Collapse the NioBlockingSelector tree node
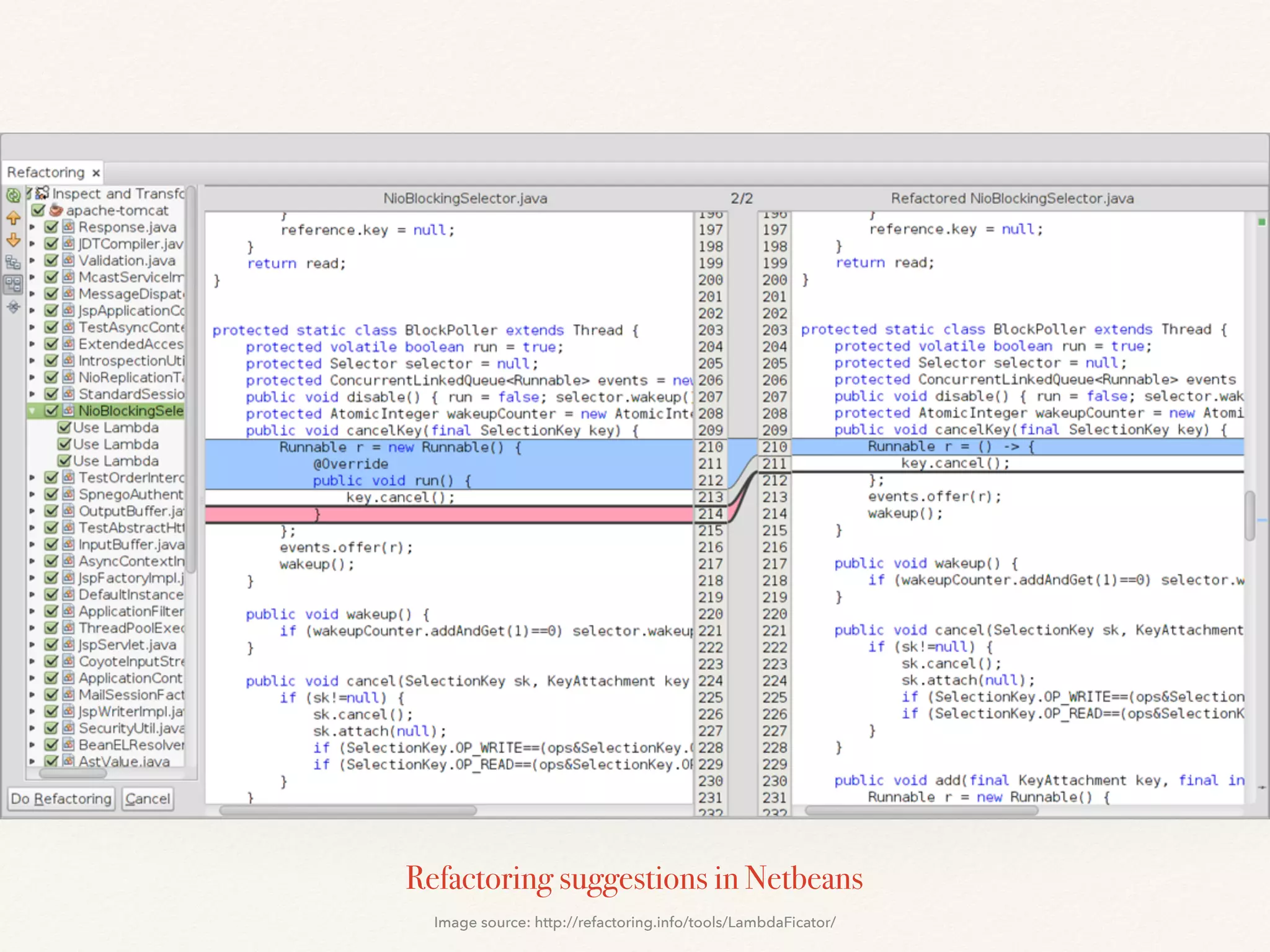Viewport: 1270px width, 952px height. point(32,411)
